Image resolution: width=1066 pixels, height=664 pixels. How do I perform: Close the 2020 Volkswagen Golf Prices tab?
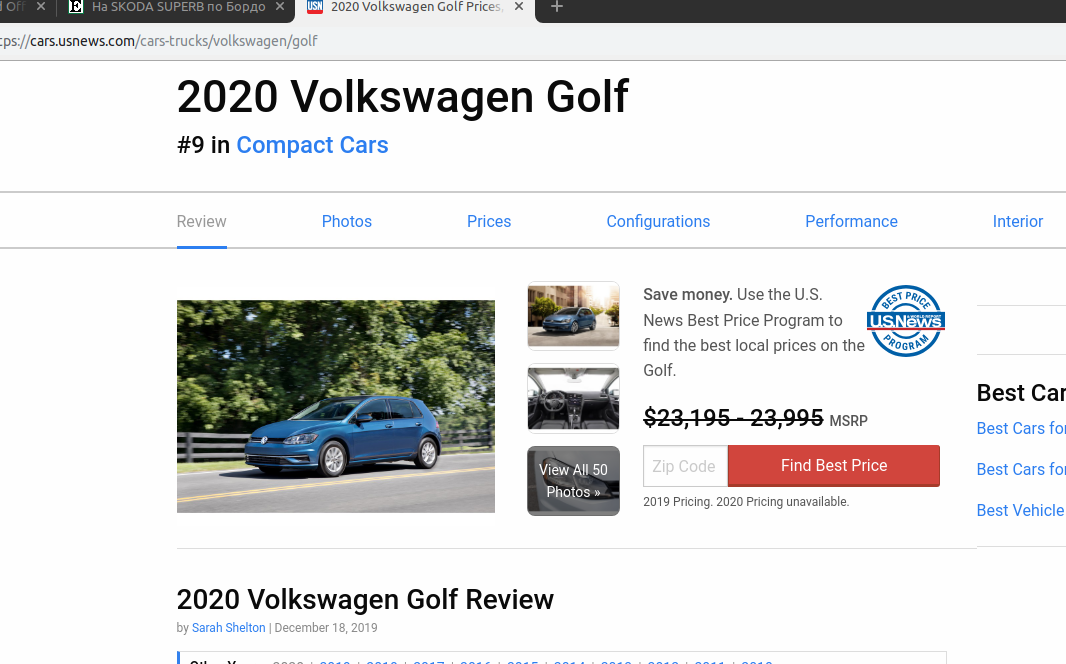coord(517,8)
